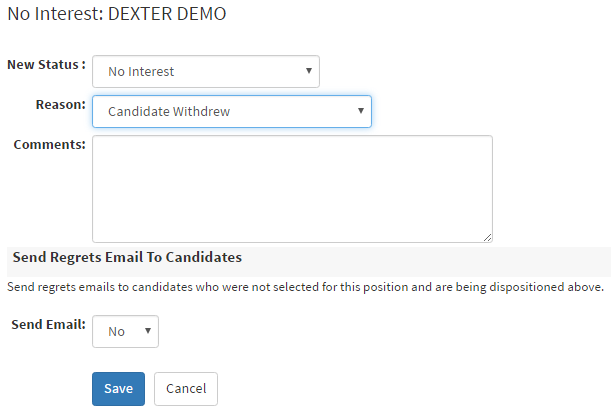Click the "Send Email:" field label
Image resolution: width=611 pixels, height=411 pixels.
46,324
